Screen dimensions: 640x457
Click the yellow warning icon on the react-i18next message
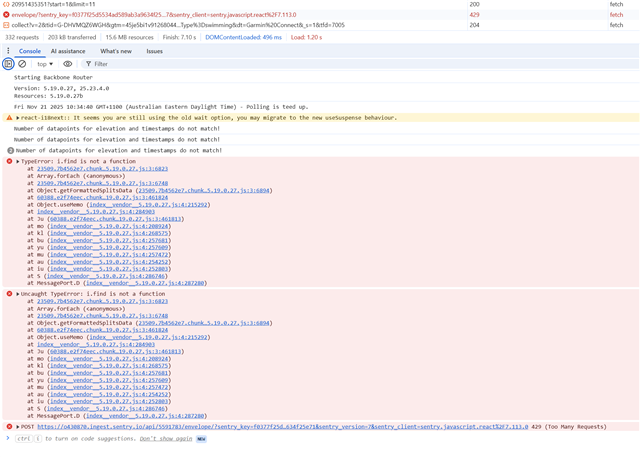point(10,117)
